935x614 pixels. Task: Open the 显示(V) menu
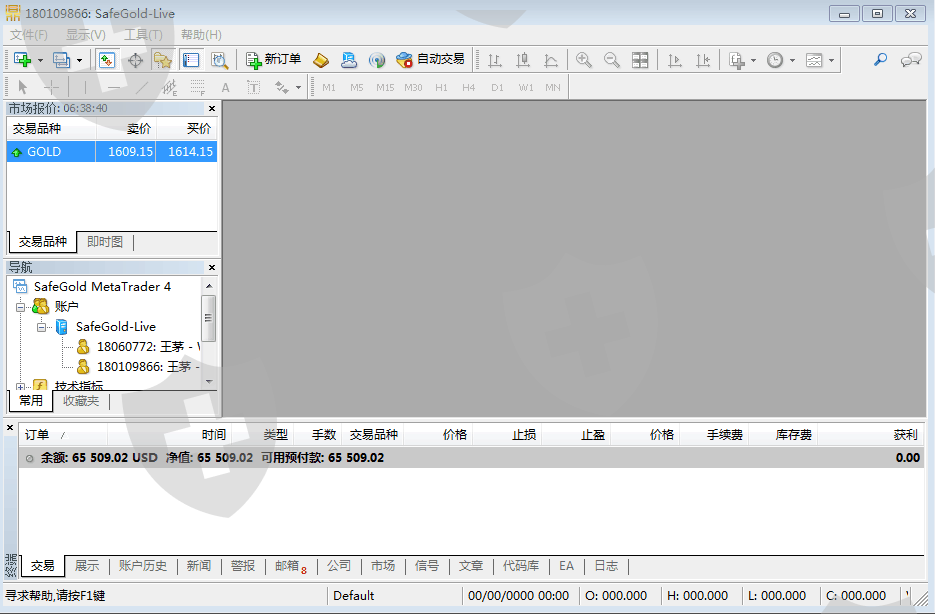(x=86, y=35)
